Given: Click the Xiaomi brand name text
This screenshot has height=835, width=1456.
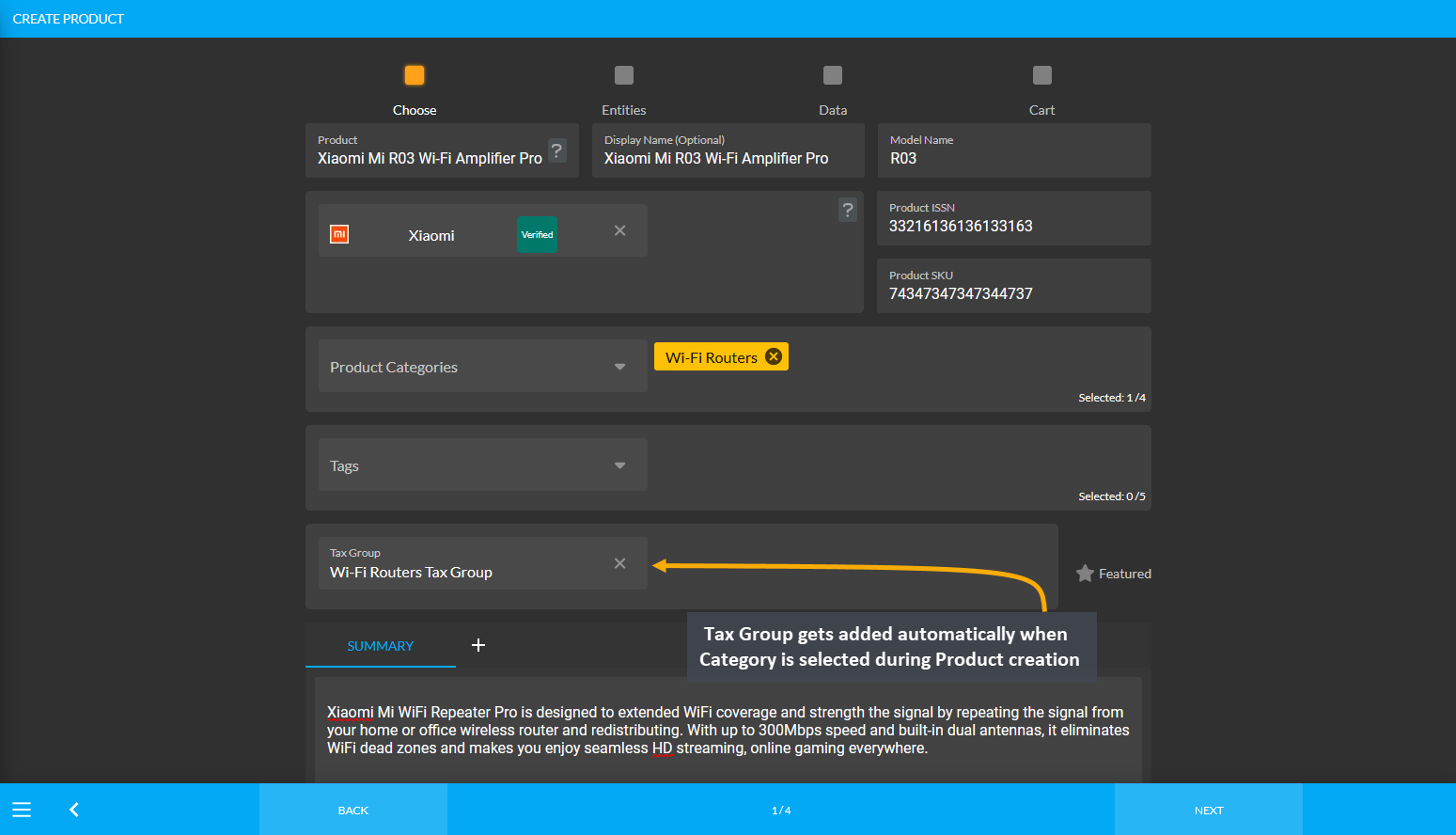Looking at the screenshot, I should coord(431,236).
